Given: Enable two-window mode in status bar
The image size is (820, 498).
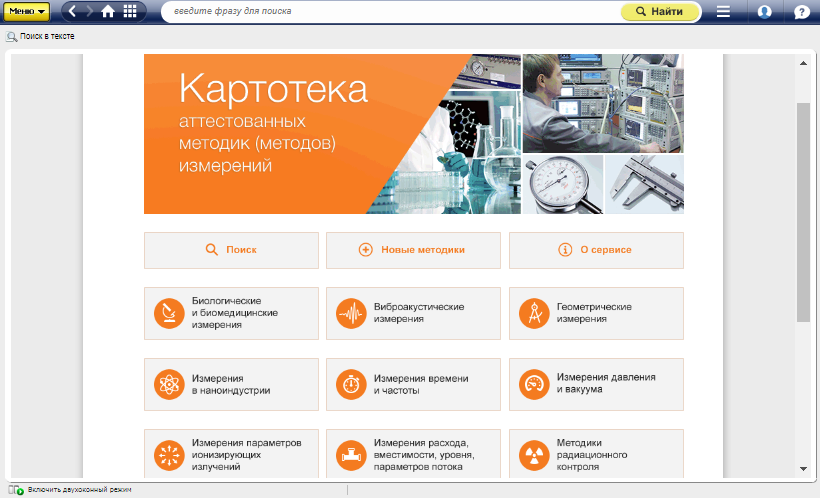Looking at the screenshot, I should pos(73,490).
